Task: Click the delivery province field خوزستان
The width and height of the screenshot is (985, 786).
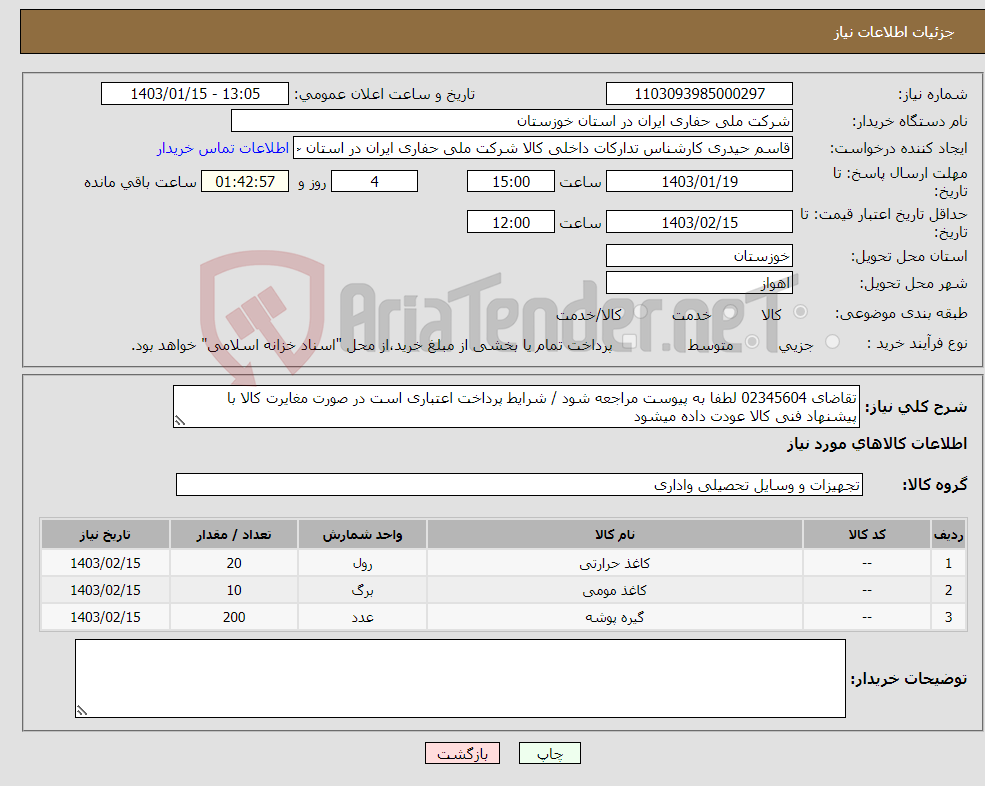Action: tap(699, 256)
